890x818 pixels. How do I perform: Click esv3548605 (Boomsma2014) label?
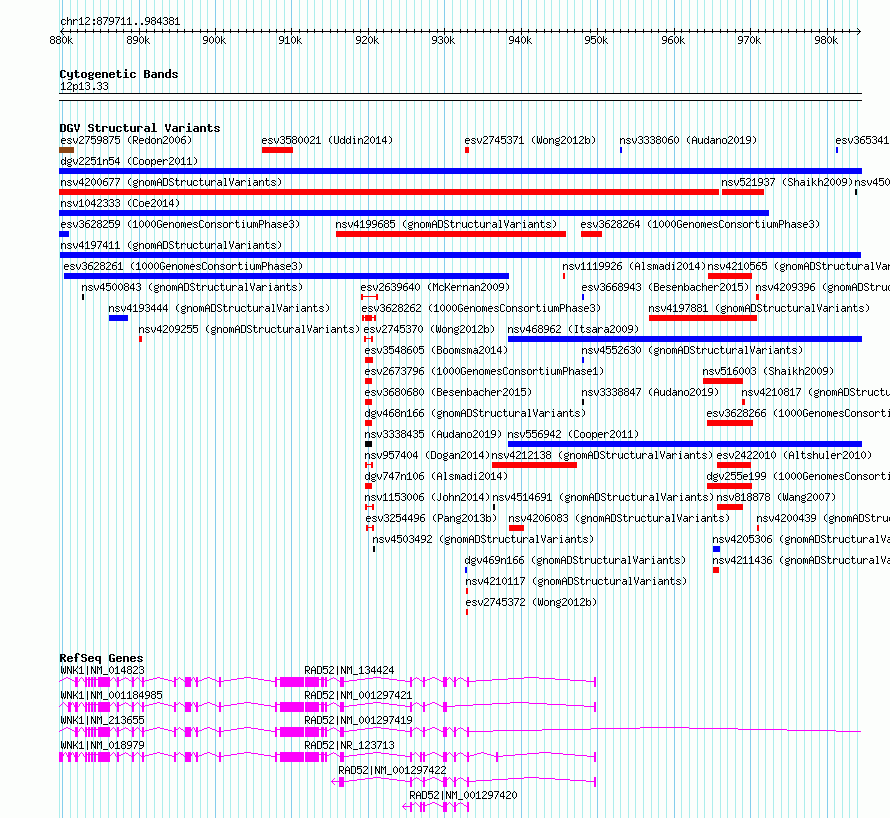coord(436,350)
